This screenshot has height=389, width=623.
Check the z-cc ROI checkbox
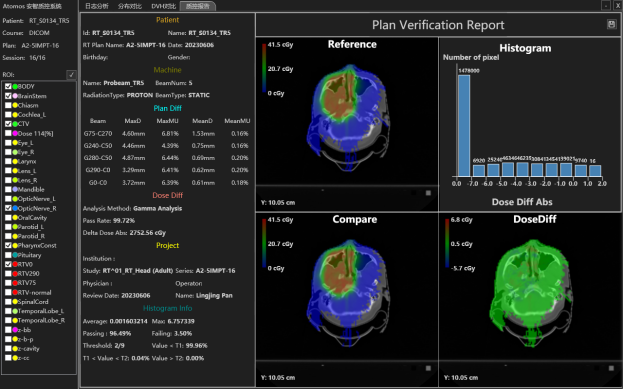pos(8,358)
